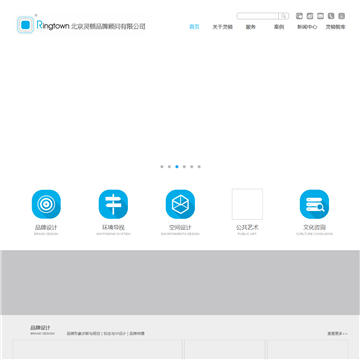Screen dimensions: 360x360
Task: Open the 灵顿智库 nav item
Action: click(x=335, y=27)
